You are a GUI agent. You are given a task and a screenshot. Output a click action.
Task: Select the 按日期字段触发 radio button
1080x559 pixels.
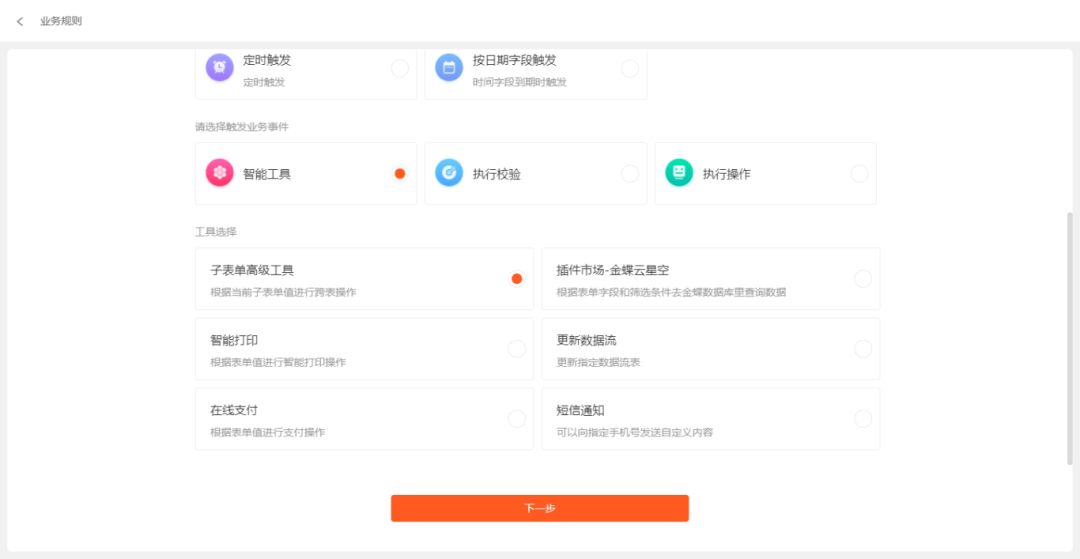[x=630, y=68]
